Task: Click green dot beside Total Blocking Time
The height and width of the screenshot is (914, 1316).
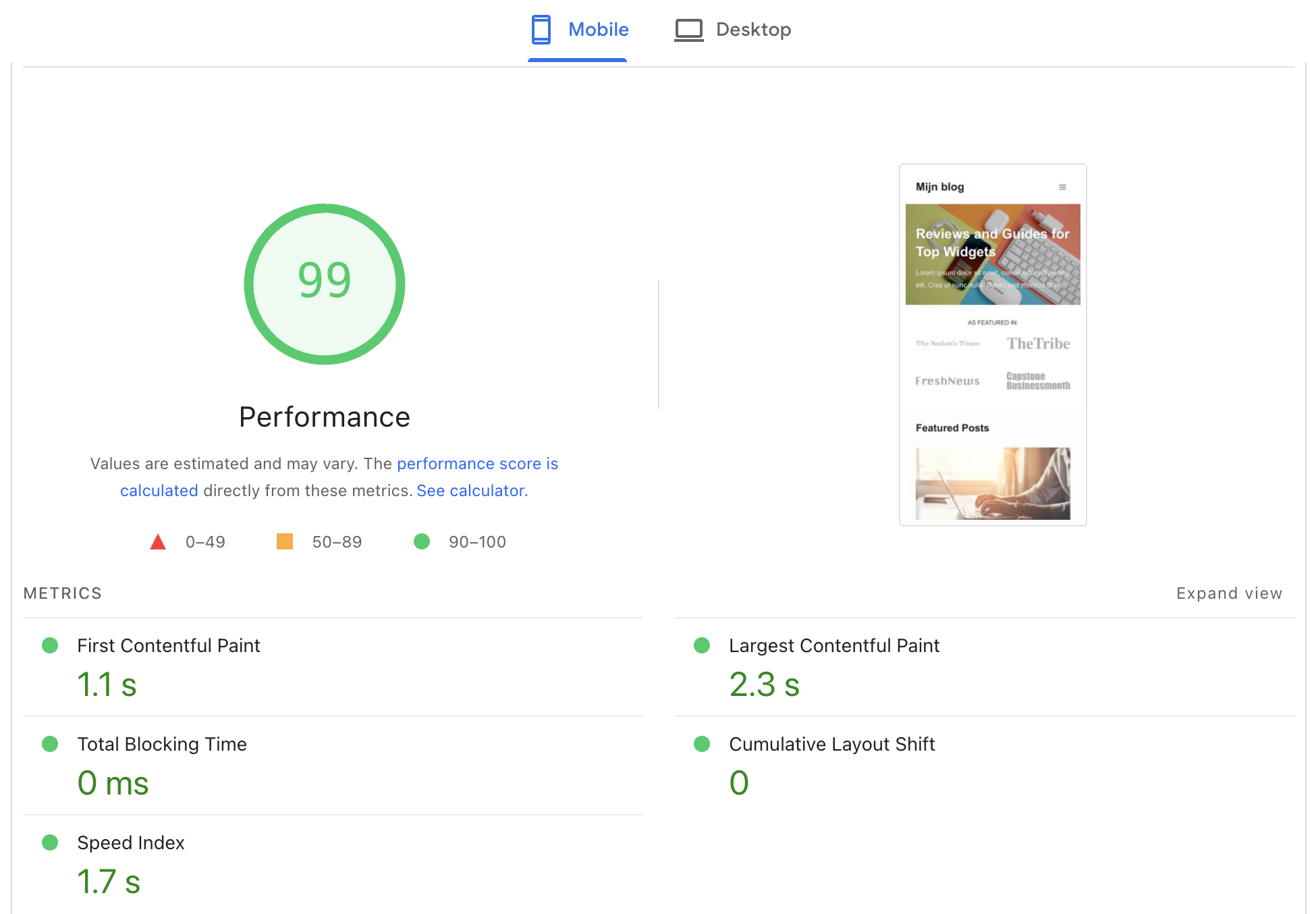Action: (50, 744)
